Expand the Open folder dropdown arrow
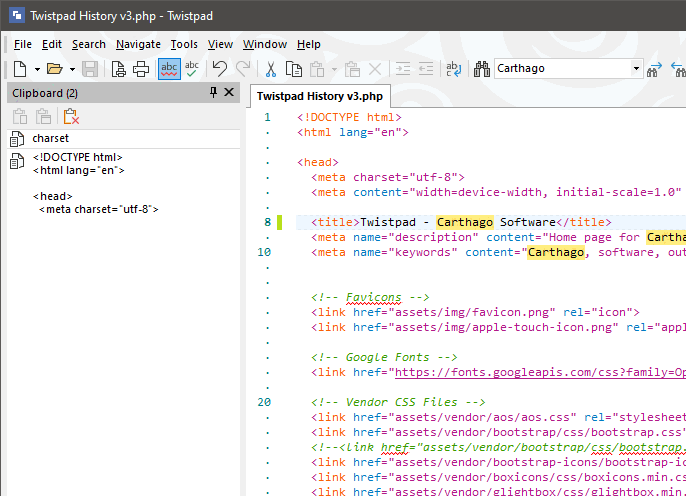Viewport: 686px width, 496px height. click(x=72, y=69)
